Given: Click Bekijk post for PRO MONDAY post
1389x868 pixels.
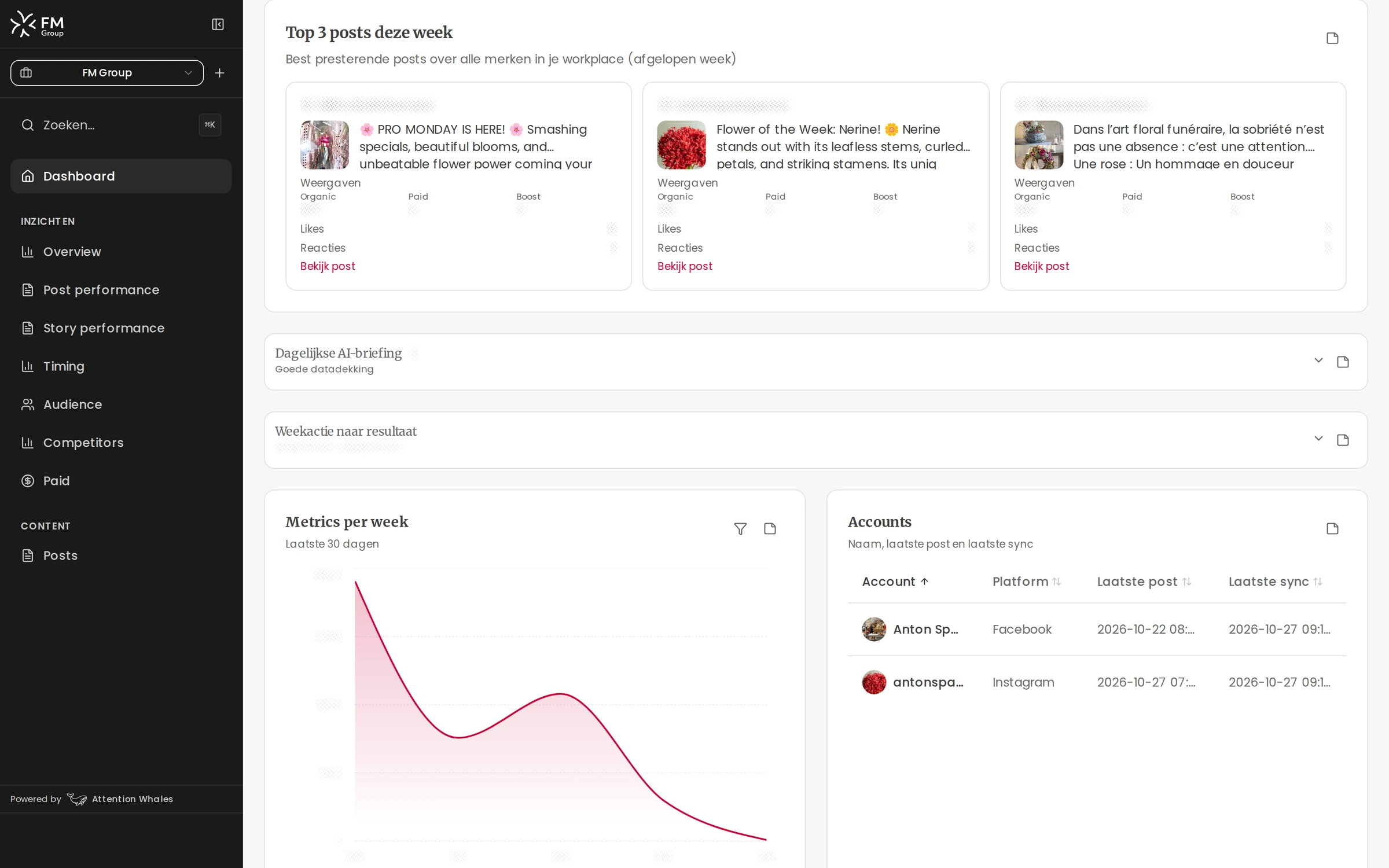Looking at the screenshot, I should click(328, 266).
